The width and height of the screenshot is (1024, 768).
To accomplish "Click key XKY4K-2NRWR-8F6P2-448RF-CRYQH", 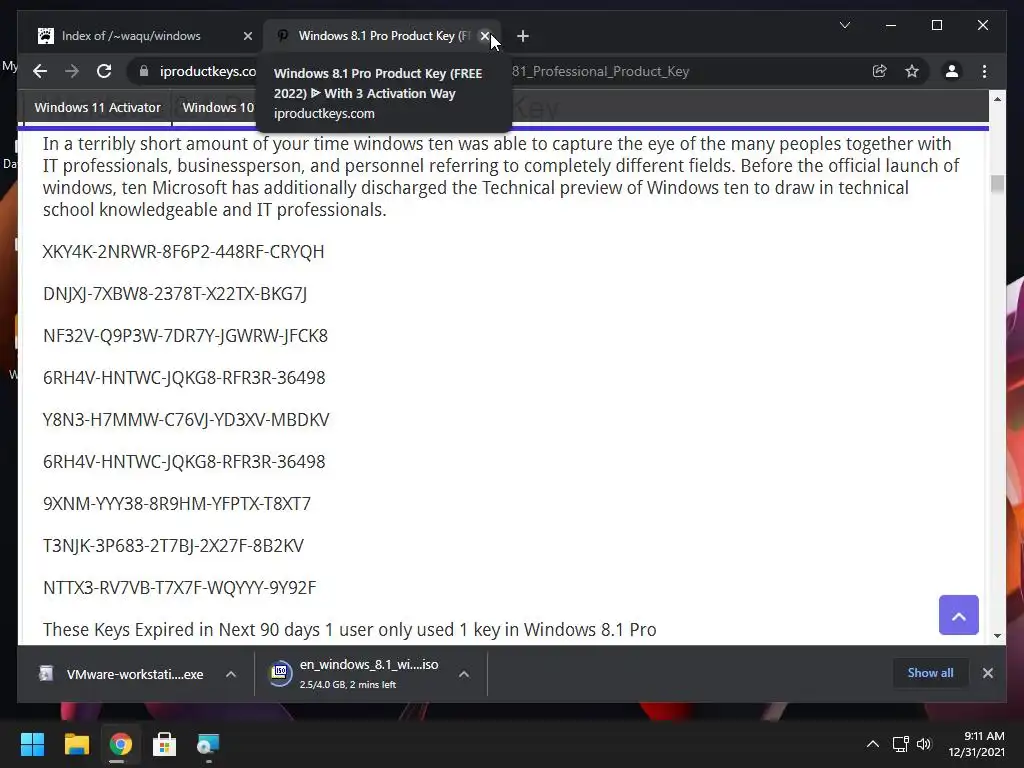I will click(184, 252).
